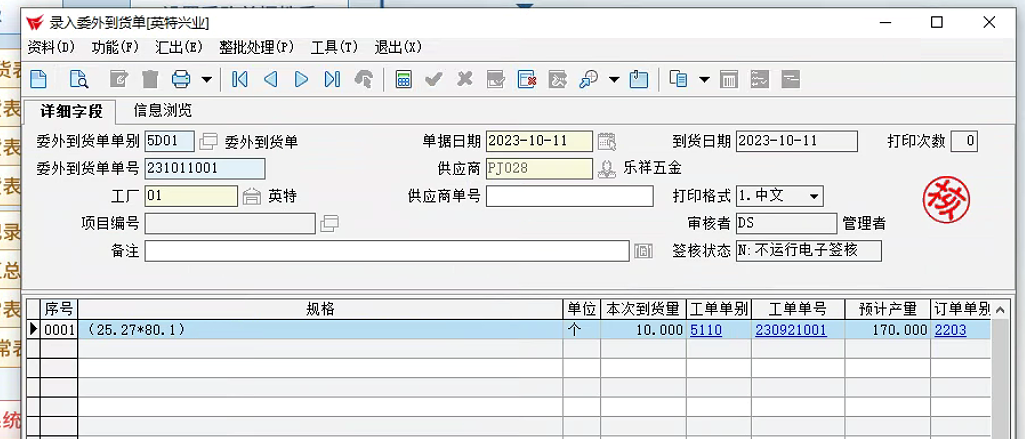Click the New document toolbar icon

point(38,79)
